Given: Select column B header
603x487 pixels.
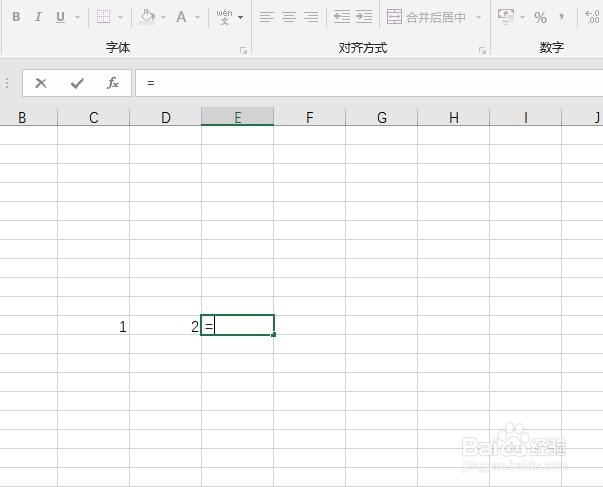Looking at the screenshot, I should coord(28,117).
